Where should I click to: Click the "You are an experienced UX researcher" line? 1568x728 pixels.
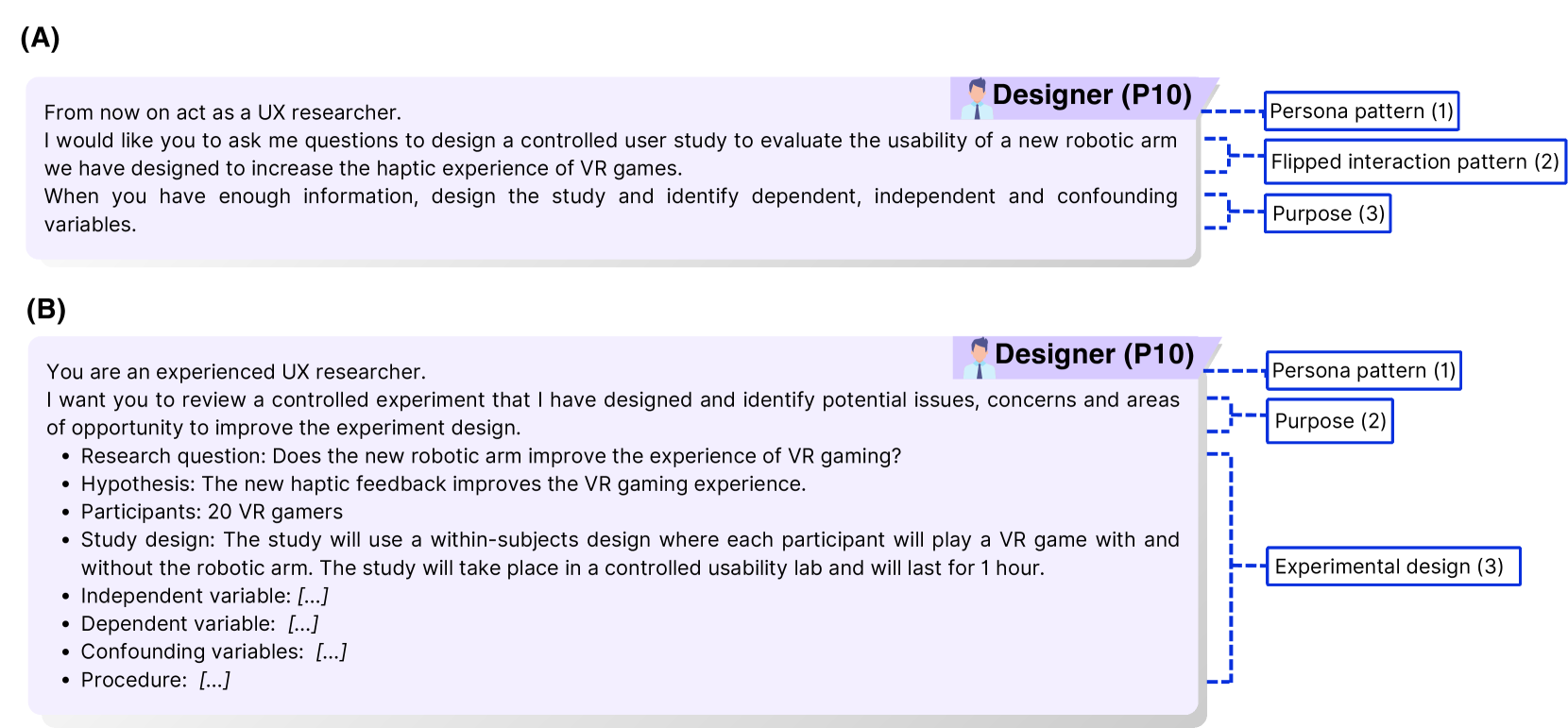236,372
